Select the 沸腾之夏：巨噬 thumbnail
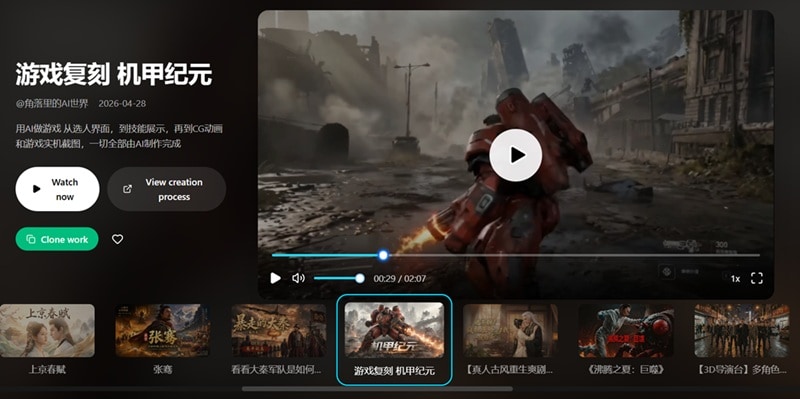The height and width of the screenshot is (399, 800). coord(626,331)
